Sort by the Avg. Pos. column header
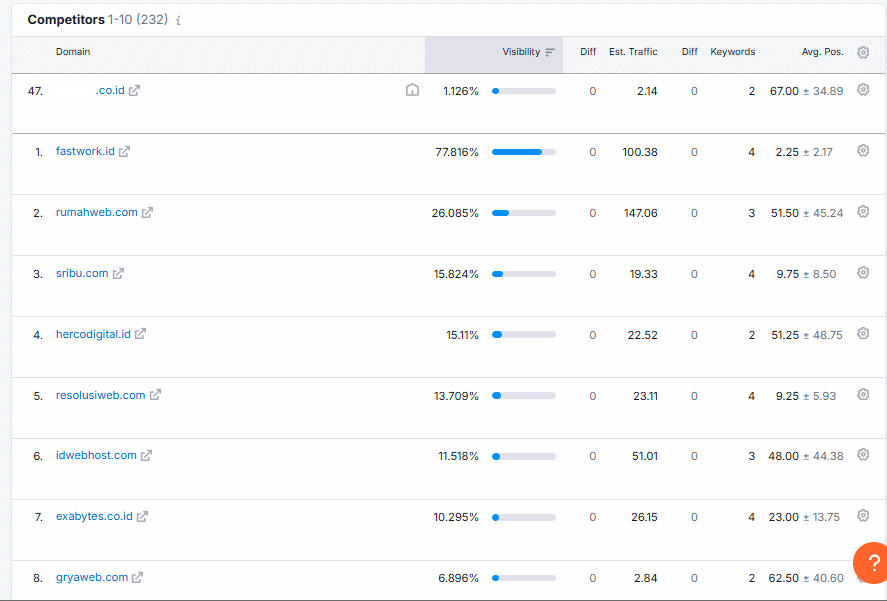Screen dimensions: 887x601 (x=823, y=52)
